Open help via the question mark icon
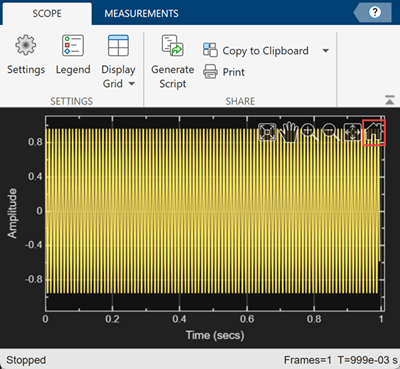Screen dimensions: 400x369 pyautogui.click(x=375, y=12)
